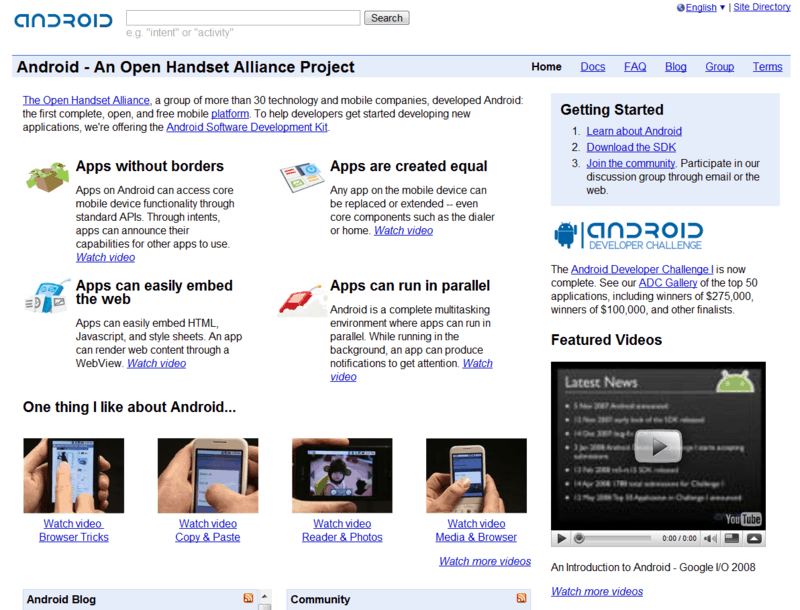Click Join the community link
800x610 pixels.
pos(631,163)
